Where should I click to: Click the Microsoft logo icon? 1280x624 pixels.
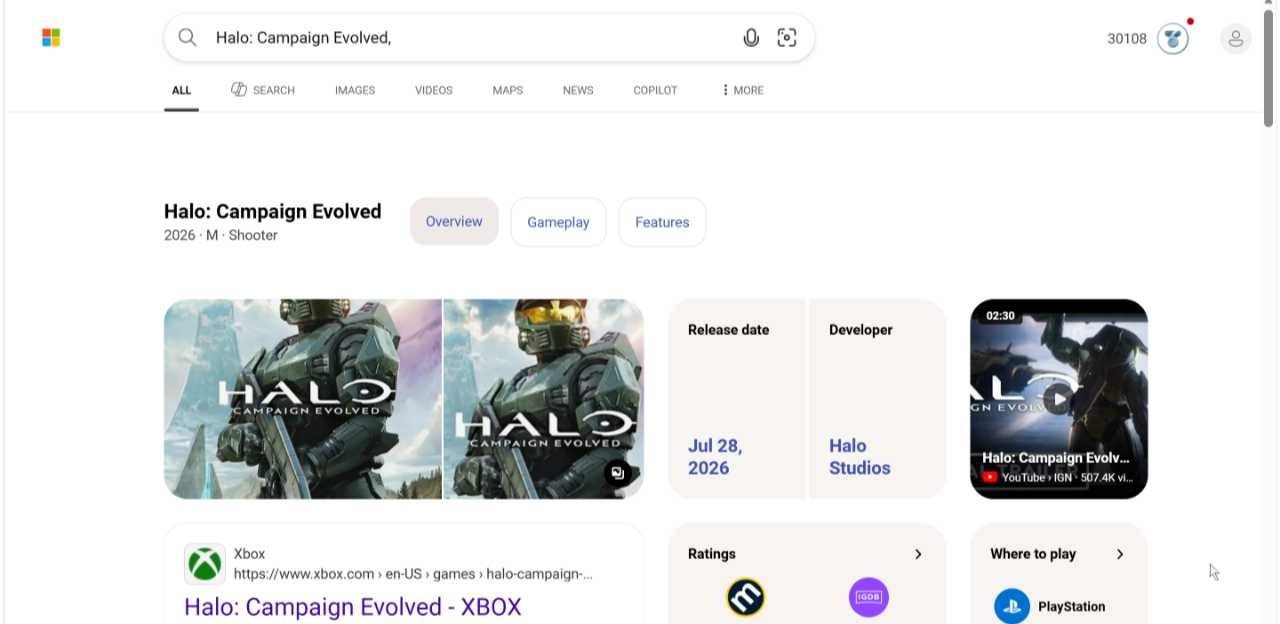pos(51,38)
